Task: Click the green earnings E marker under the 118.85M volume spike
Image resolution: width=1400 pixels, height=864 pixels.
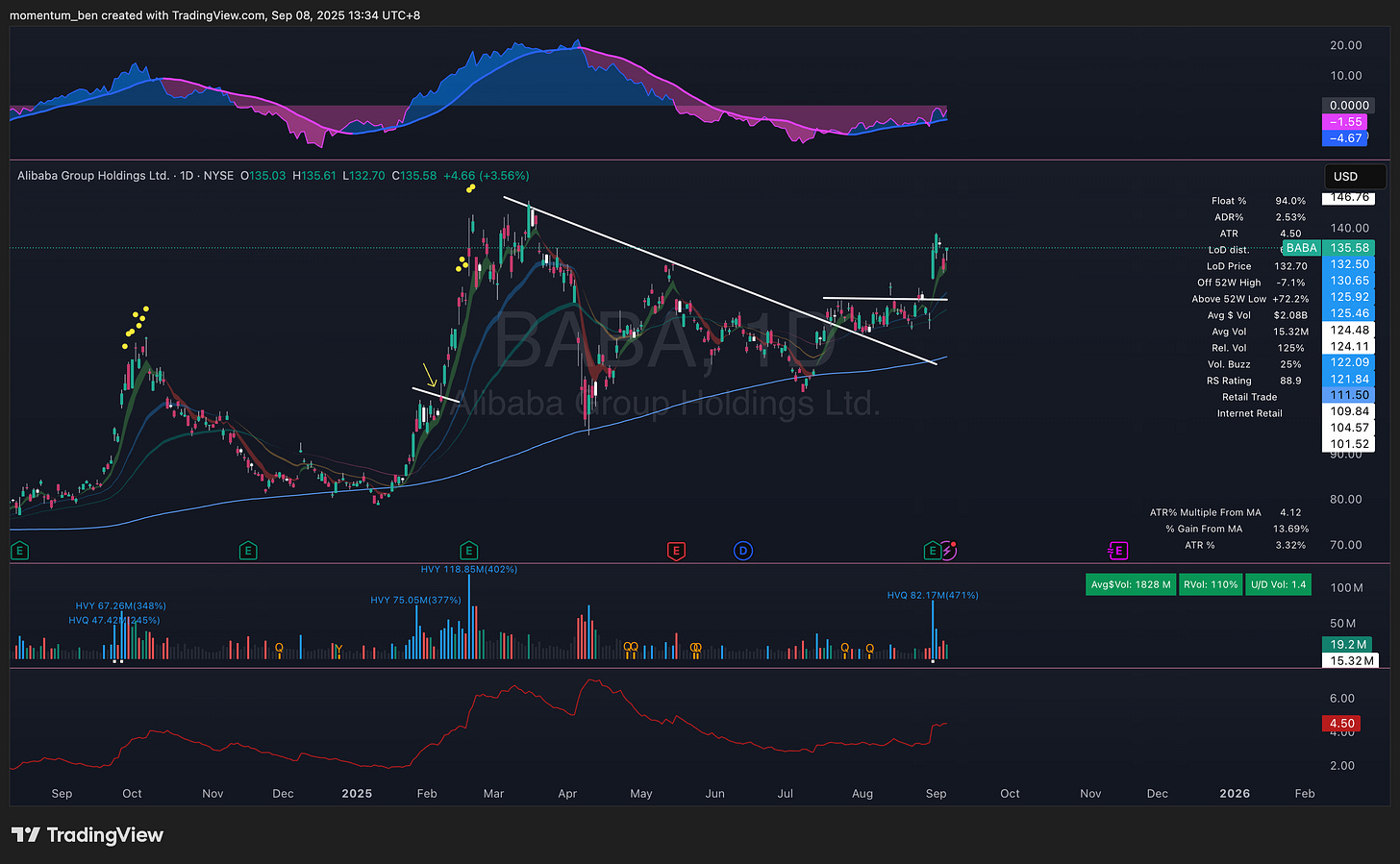Action: click(468, 551)
